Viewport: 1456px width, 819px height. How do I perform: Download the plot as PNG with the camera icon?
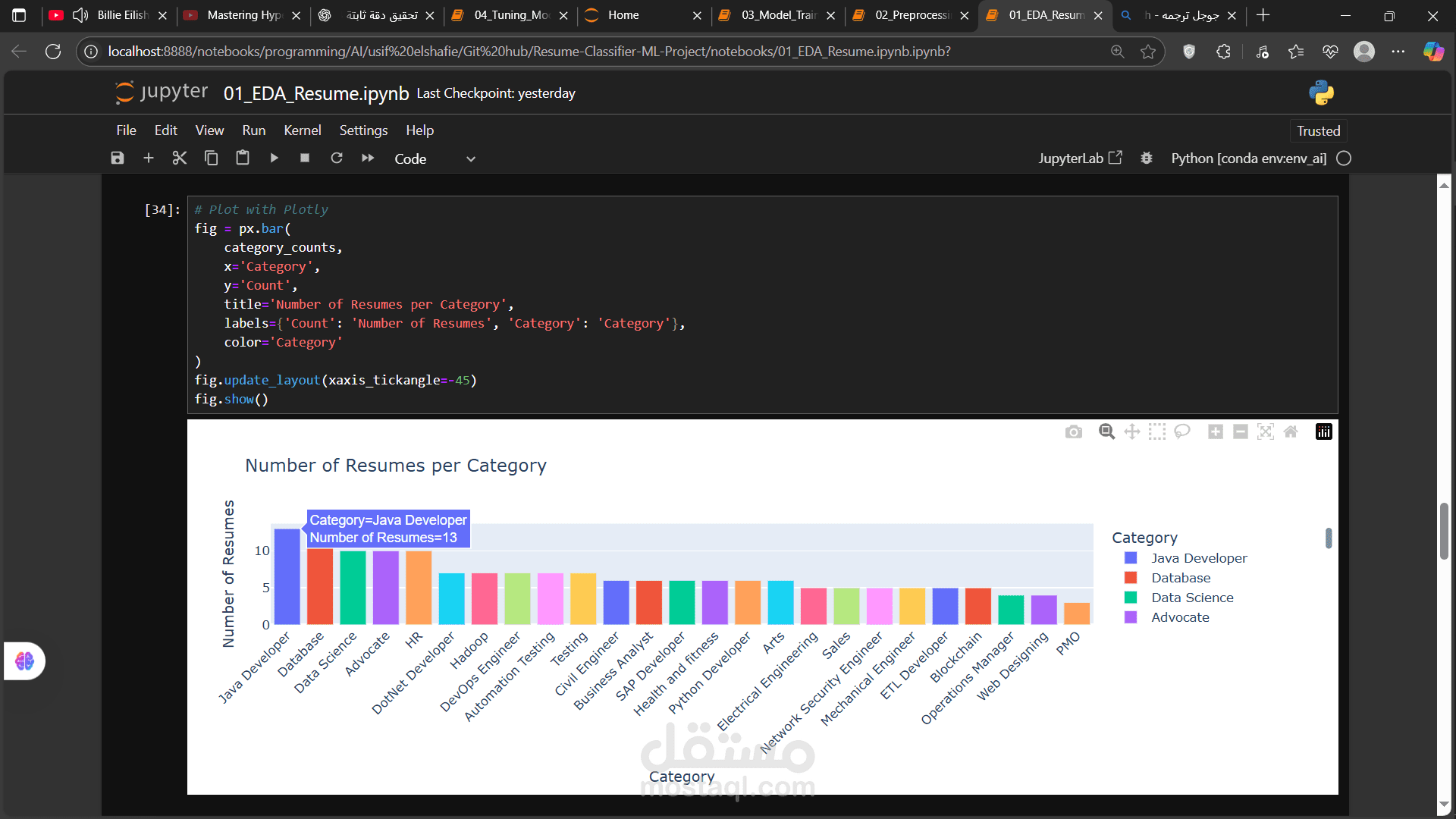1073,432
